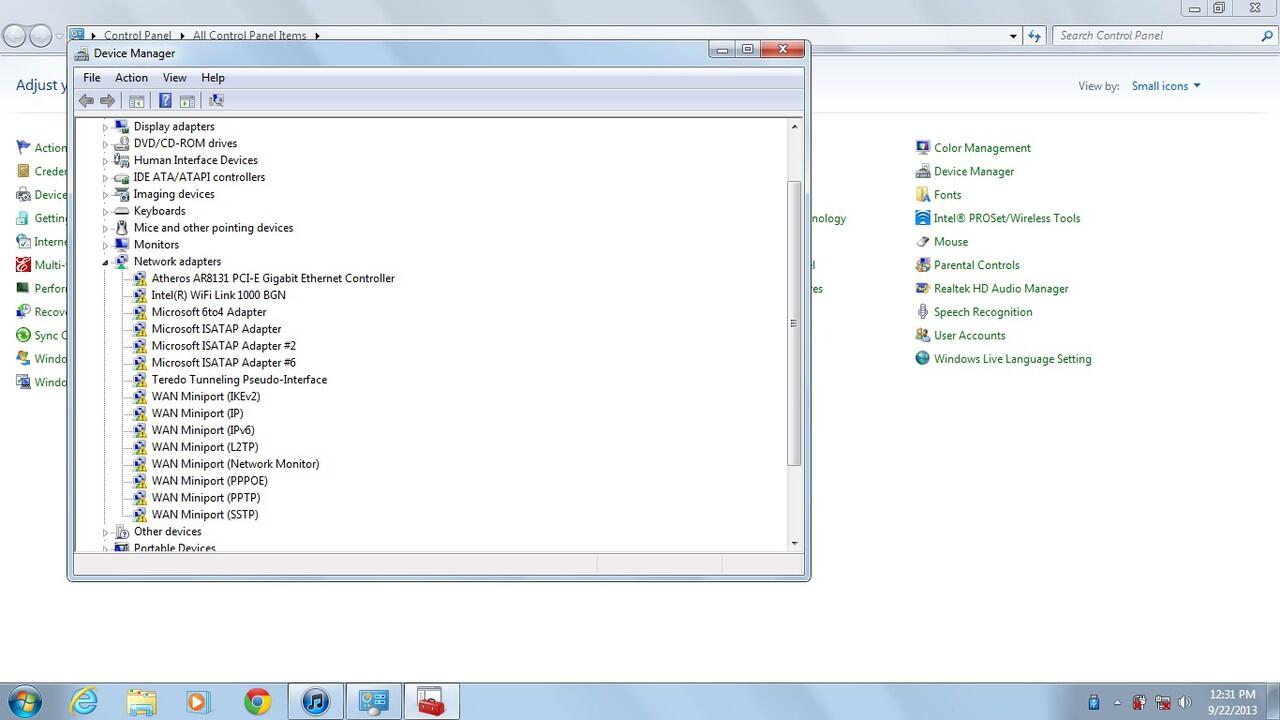1280x720 pixels.
Task: Click the first Microsoft ISATAP Adapter device icon
Action: click(140, 329)
